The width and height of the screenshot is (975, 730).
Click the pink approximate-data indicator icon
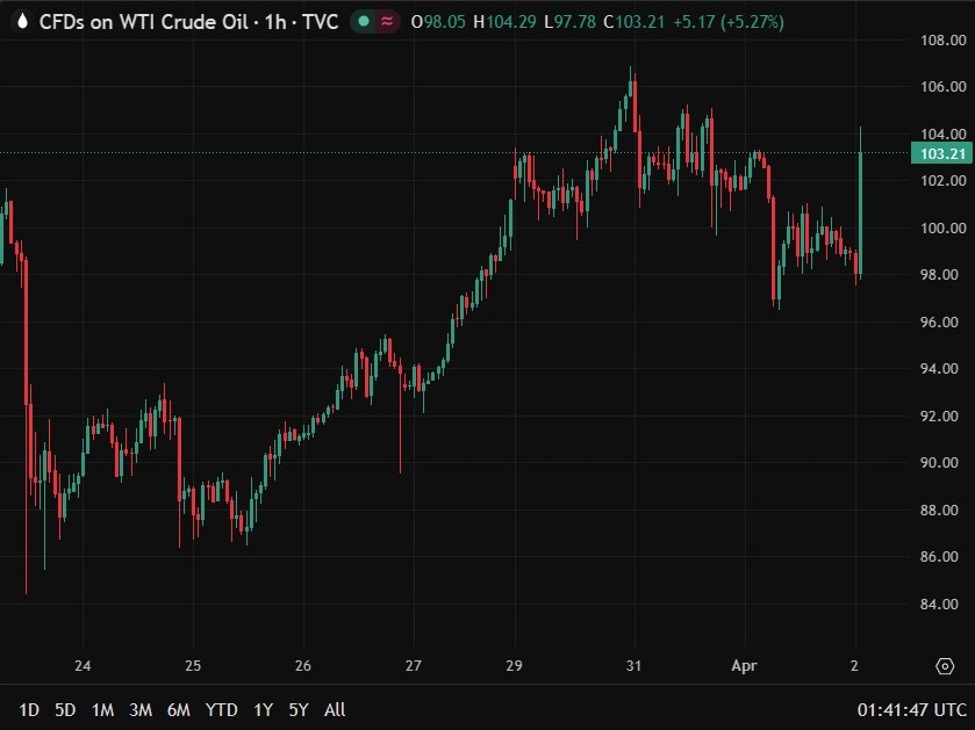click(387, 21)
